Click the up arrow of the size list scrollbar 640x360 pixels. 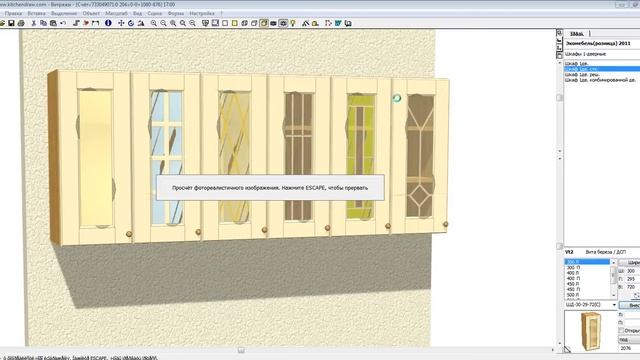(613, 262)
